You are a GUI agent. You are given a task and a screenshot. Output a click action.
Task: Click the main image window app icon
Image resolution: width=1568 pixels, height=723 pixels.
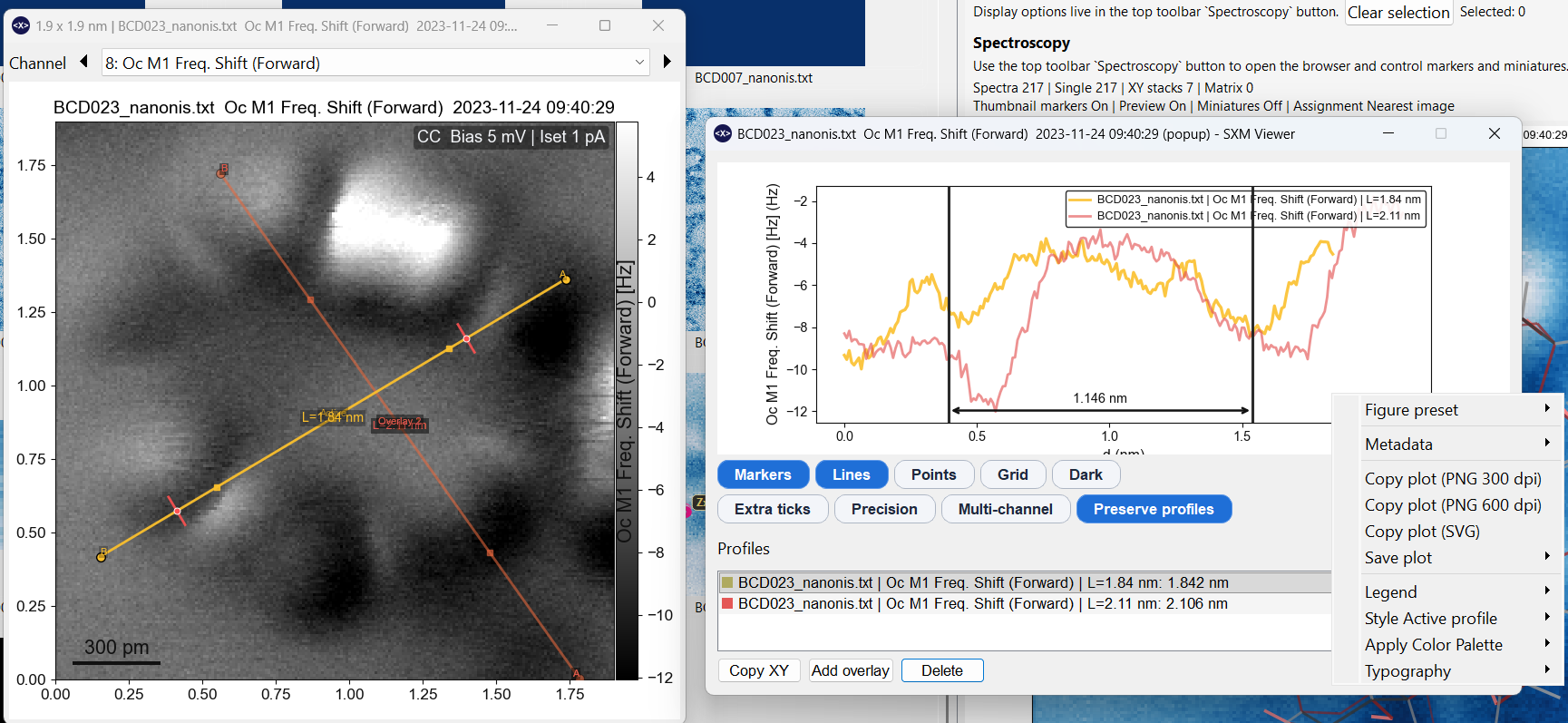pos(20,26)
